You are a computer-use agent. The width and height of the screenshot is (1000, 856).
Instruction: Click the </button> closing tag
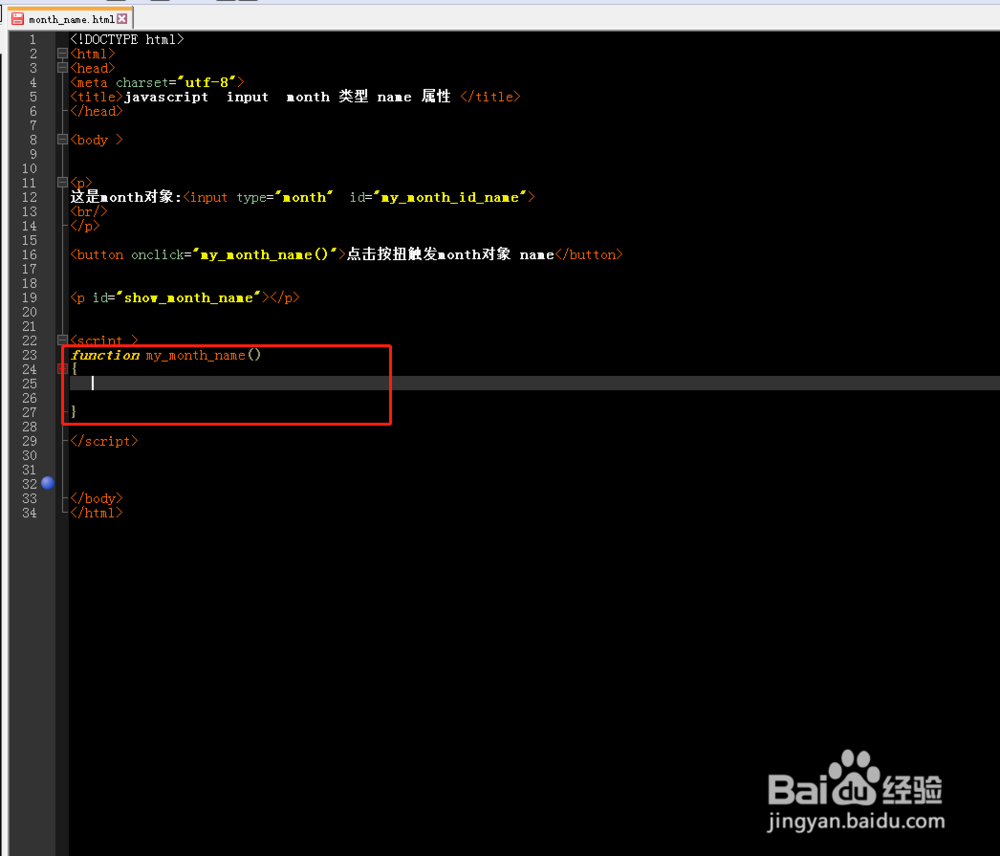pyautogui.click(x=588, y=255)
